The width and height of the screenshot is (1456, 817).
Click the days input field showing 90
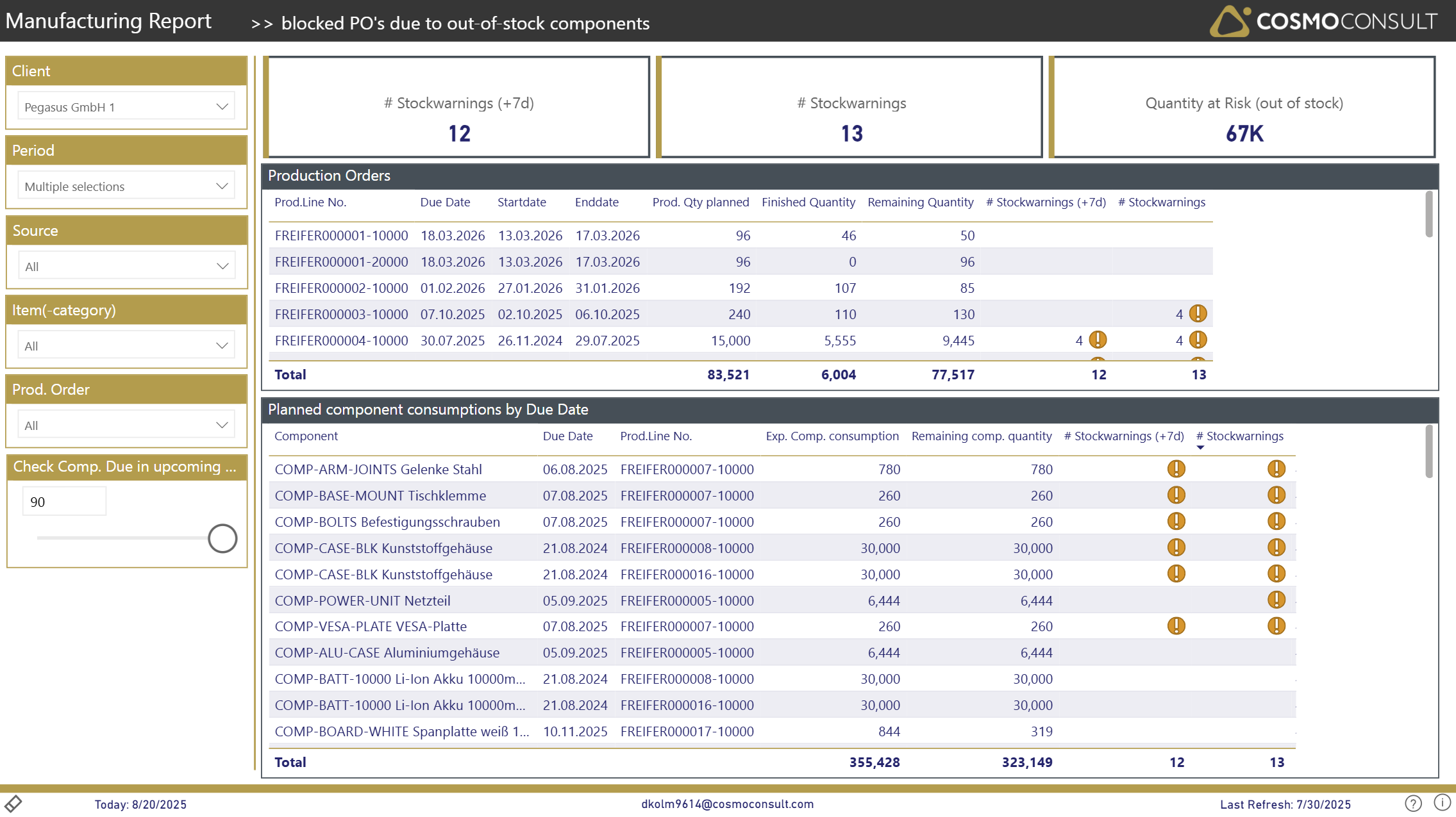[64, 502]
